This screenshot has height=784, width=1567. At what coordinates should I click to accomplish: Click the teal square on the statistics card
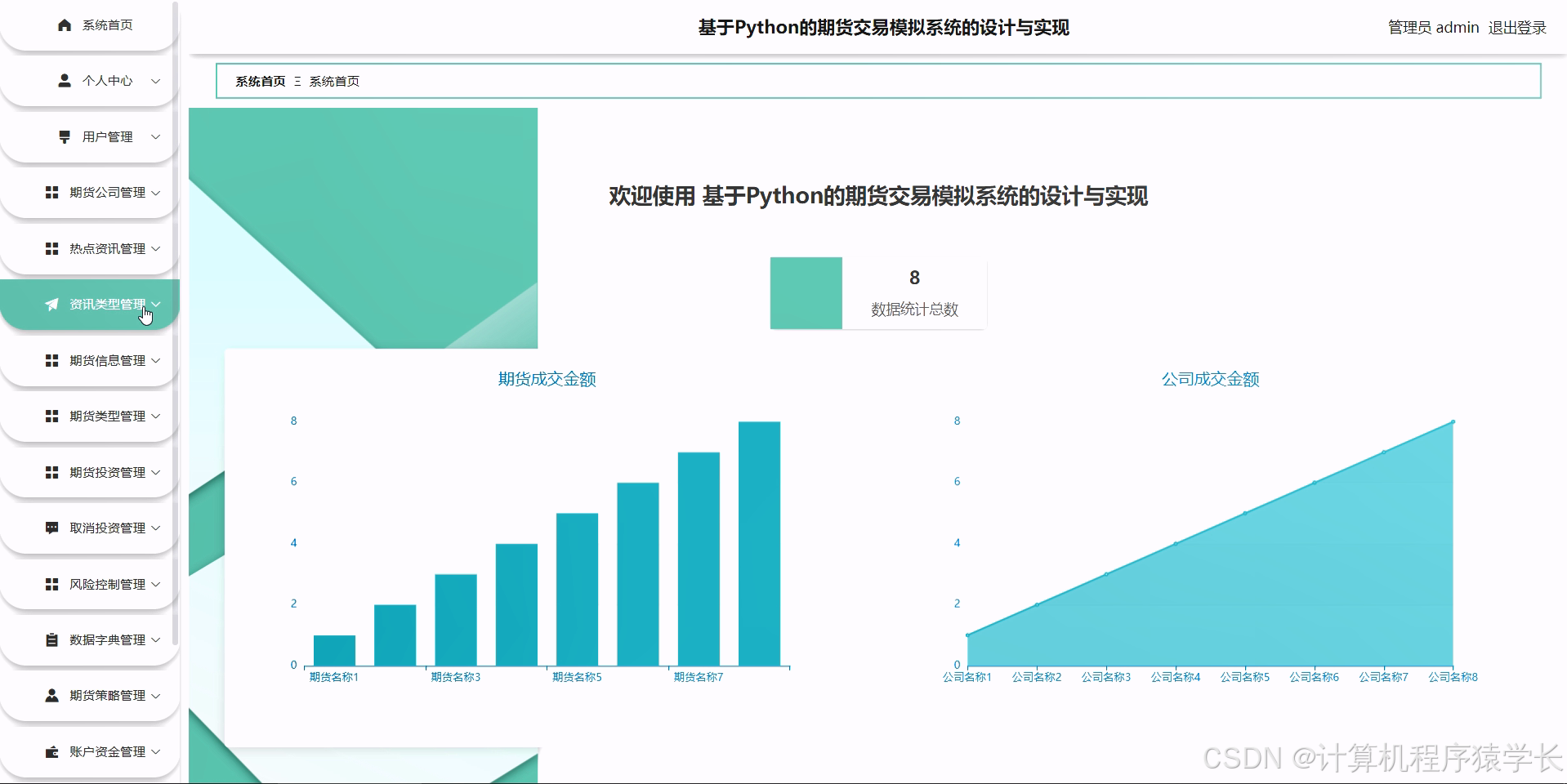pos(806,293)
